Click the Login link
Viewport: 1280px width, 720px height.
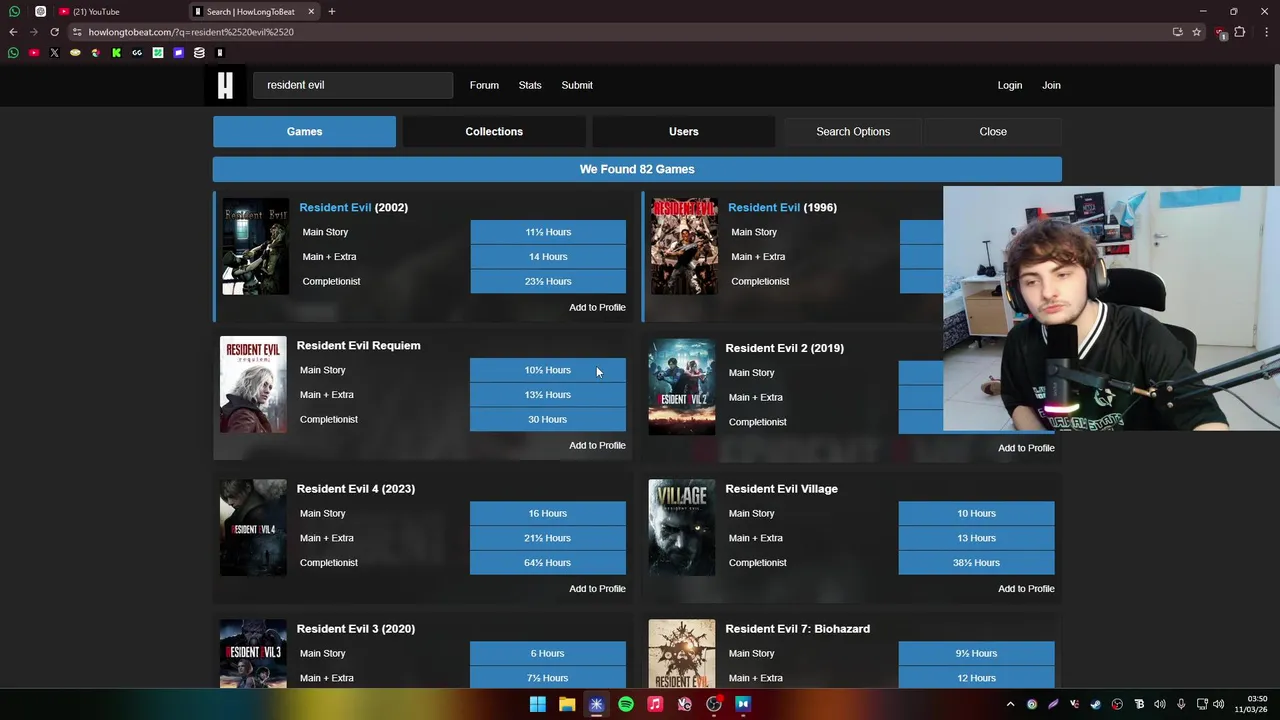pyautogui.click(x=1010, y=85)
